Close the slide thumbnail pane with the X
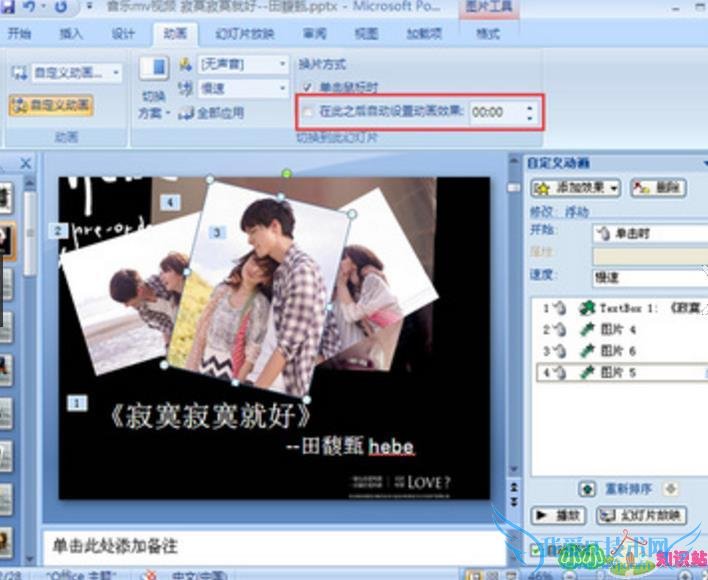This screenshot has height=580, width=708. pyautogui.click(x=26, y=163)
